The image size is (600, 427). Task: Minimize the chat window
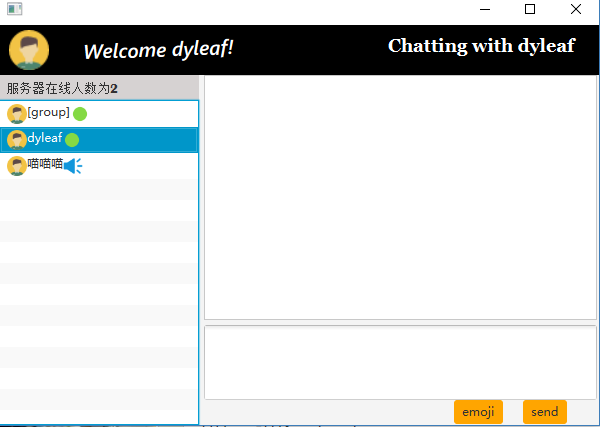[x=485, y=9]
